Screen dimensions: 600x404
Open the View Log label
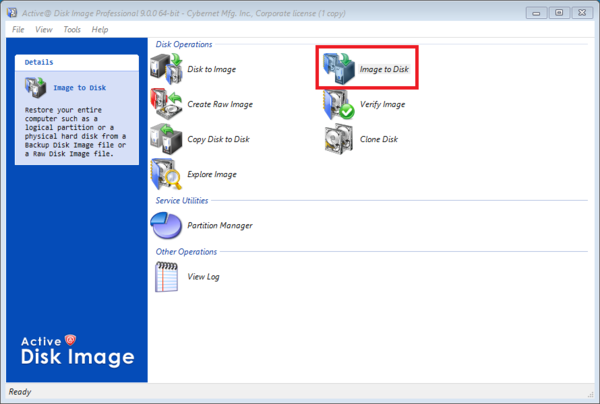tap(203, 277)
